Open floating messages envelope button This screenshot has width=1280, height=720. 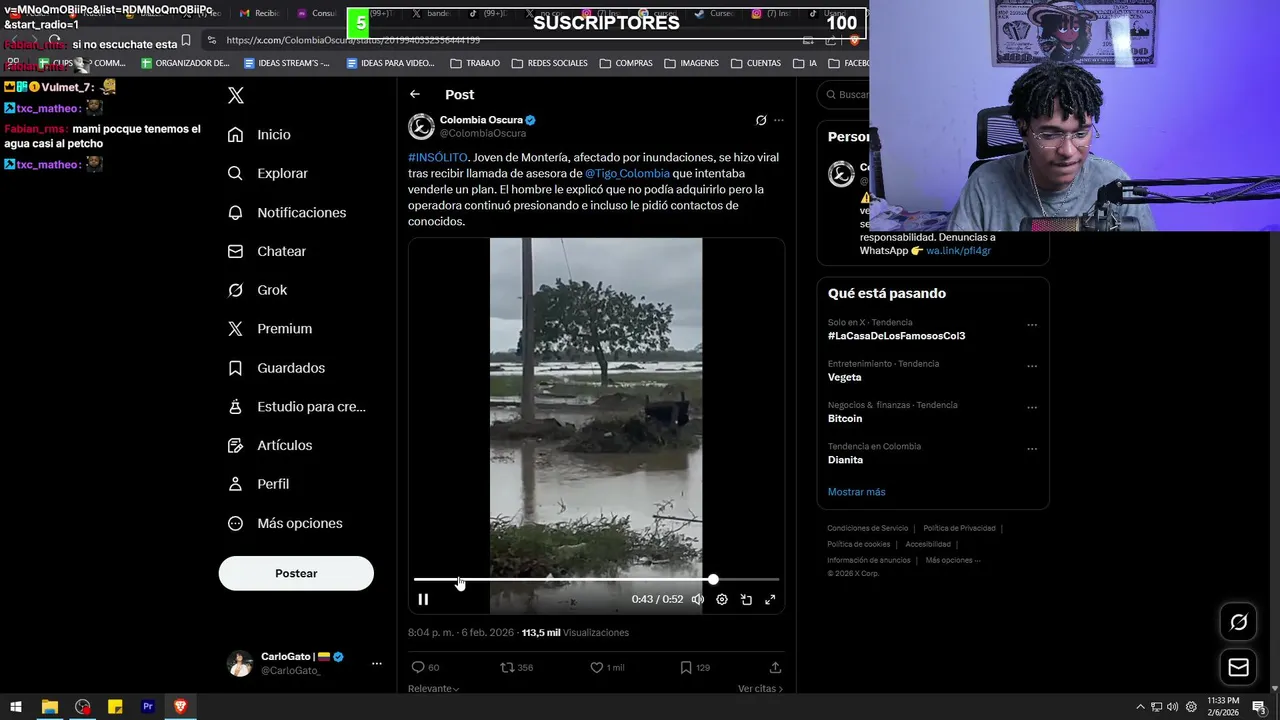pyautogui.click(x=1238, y=667)
